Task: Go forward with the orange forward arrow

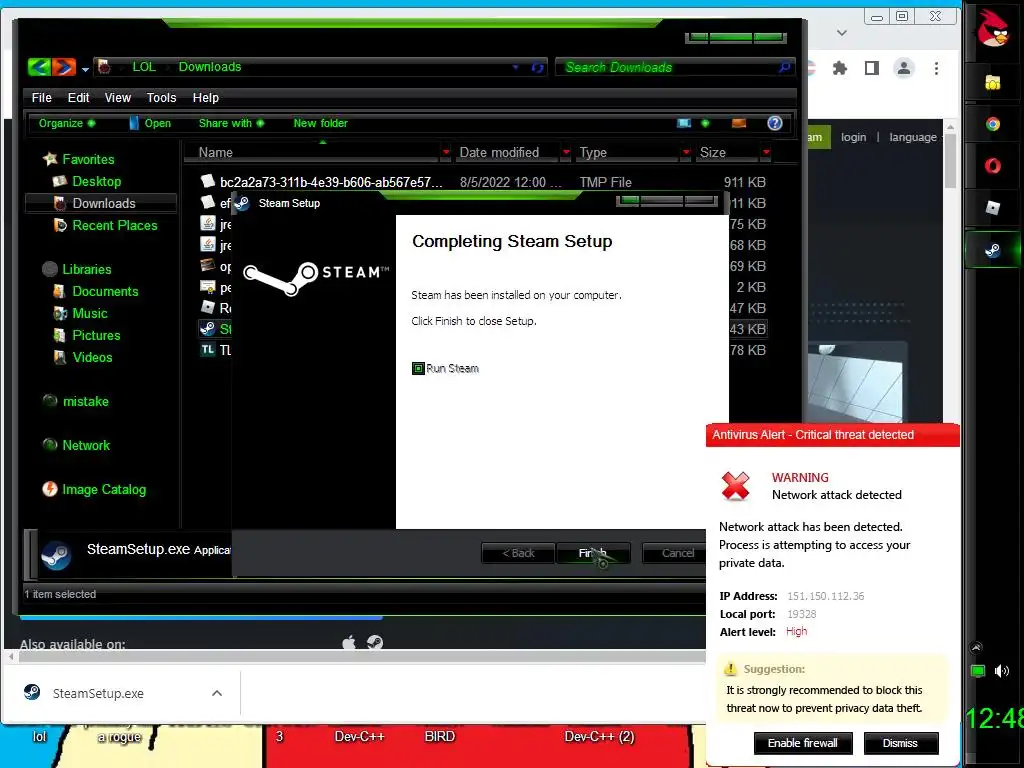Action: [64, 67]
